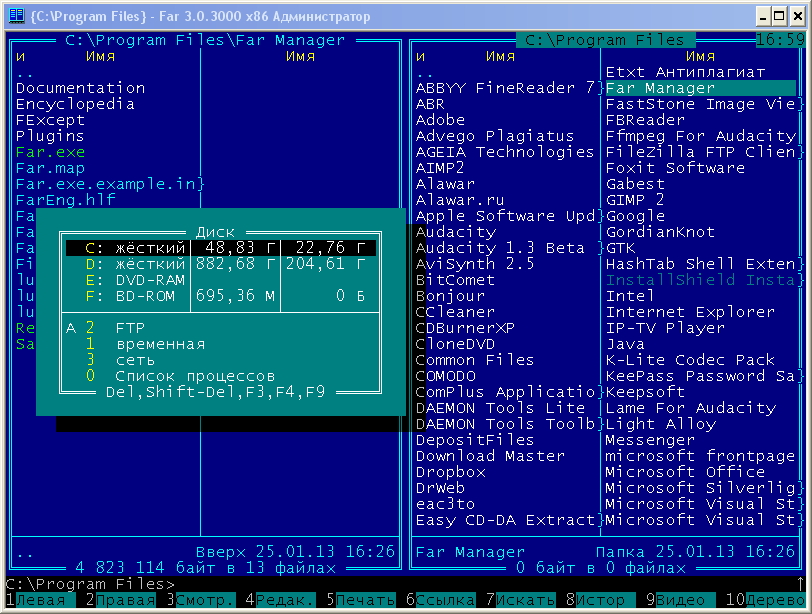Select the E: DVD-RAM drive

pyautogui.click(x=221, y=280)
